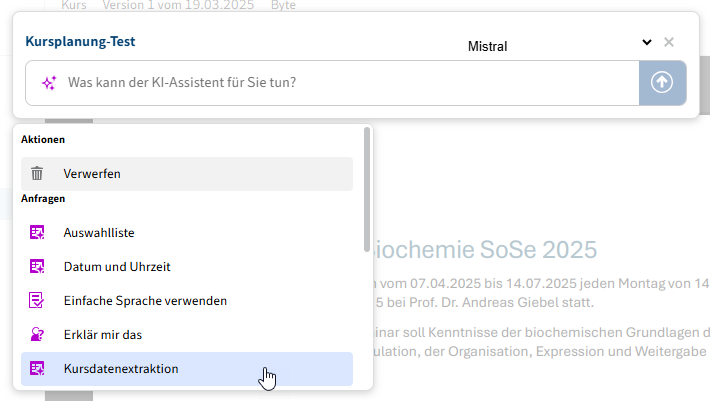The width and height of the screenshot is (710, 401).
Task: Select the Auswahlliste request
Action: (x=187, y=233)
